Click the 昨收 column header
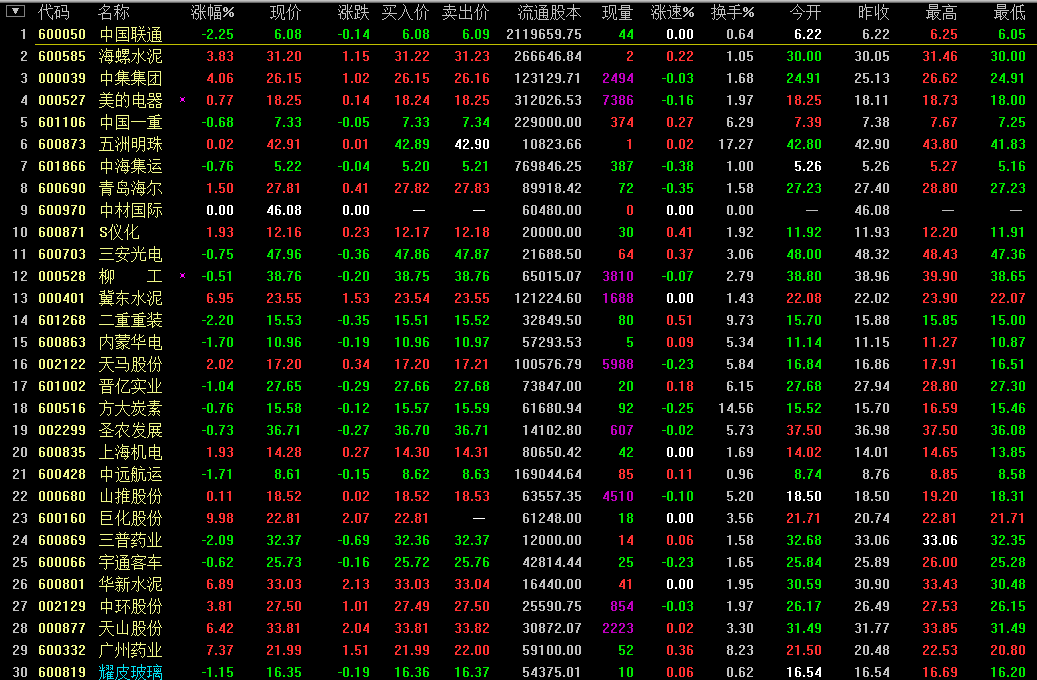Viewport: 1037px width, 680px height. (873, 12)
